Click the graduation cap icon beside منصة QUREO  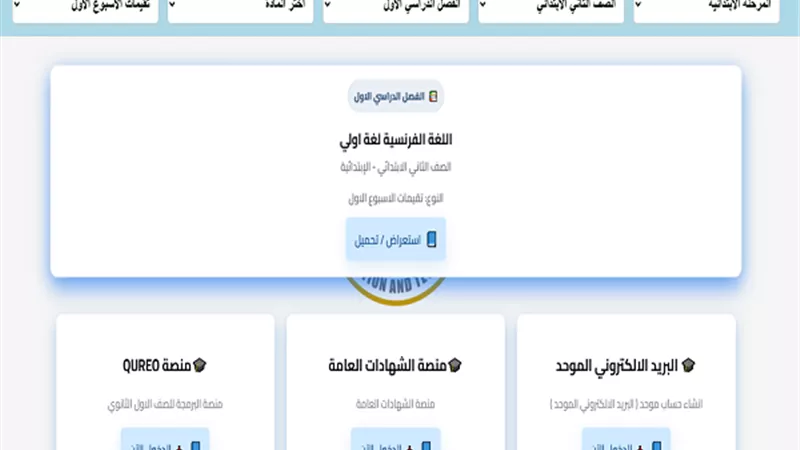[x=199, y=365]
